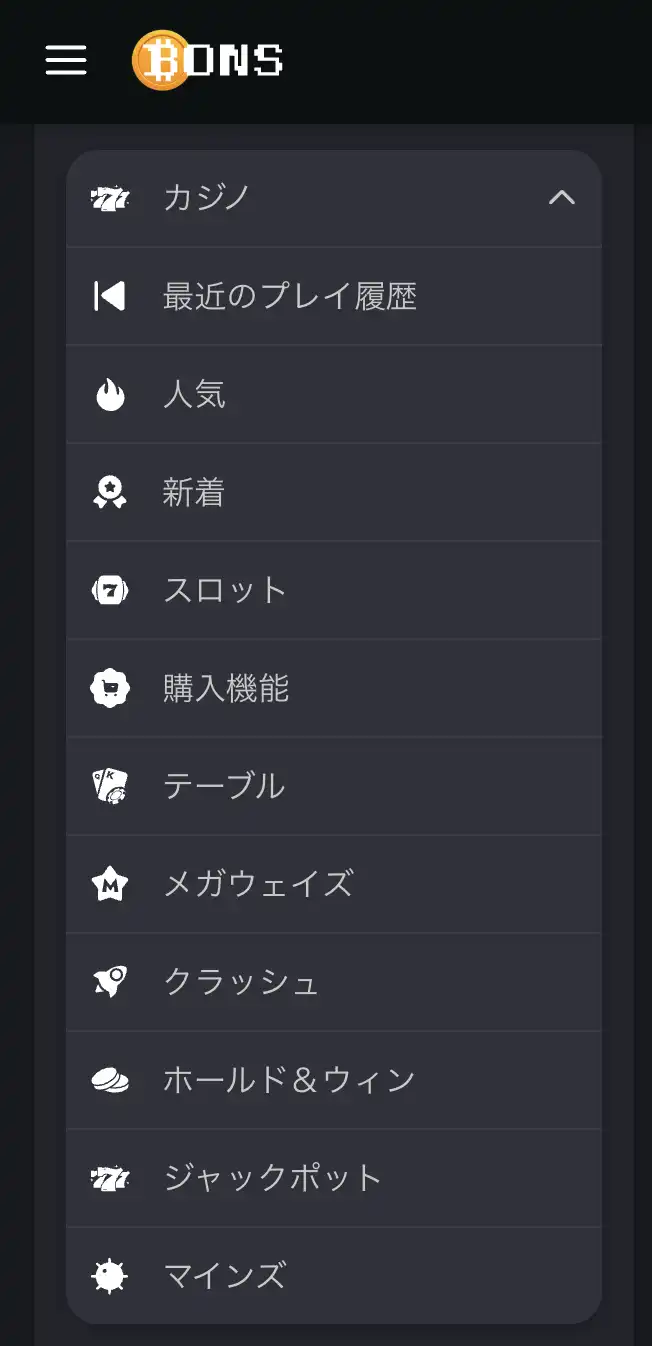Click the coins icon for ホールド＆ウィン
The height and width of the screenshot is (1346, 652).
110,1080
